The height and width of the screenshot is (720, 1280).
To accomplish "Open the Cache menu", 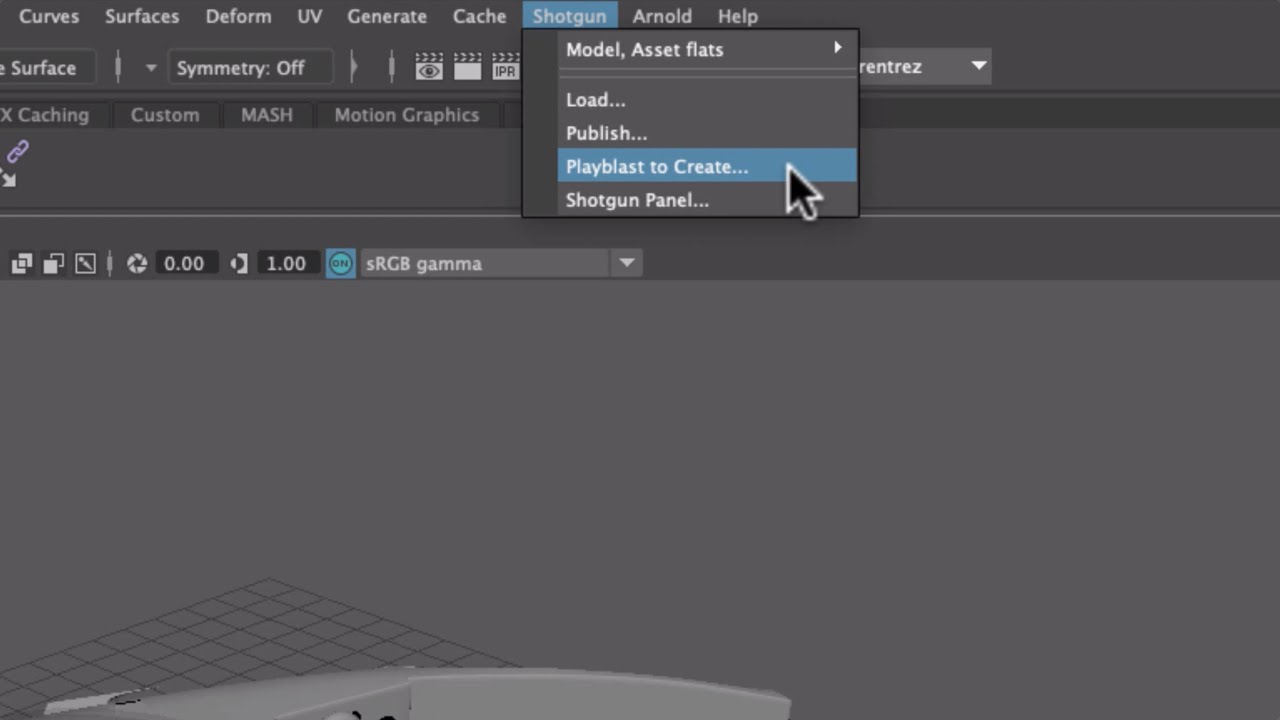I will pyautogui.click(x=479, y=16).
